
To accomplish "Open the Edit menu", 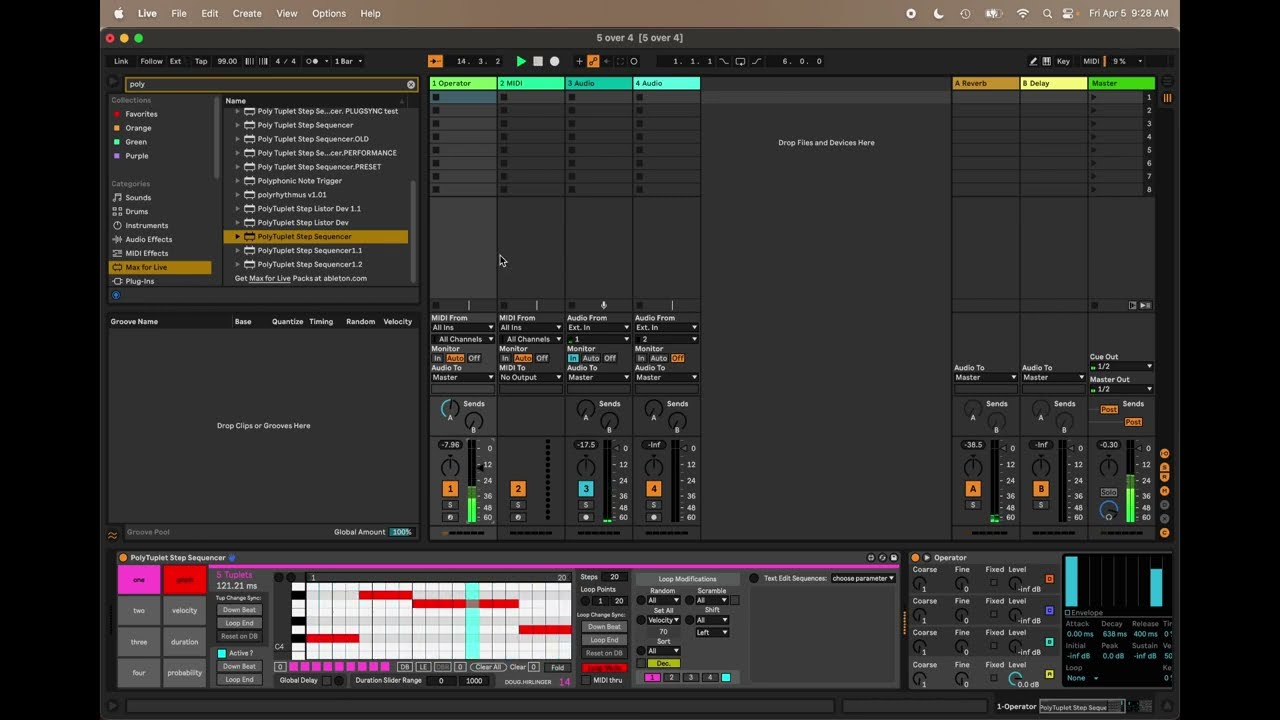I will point(210,13).
